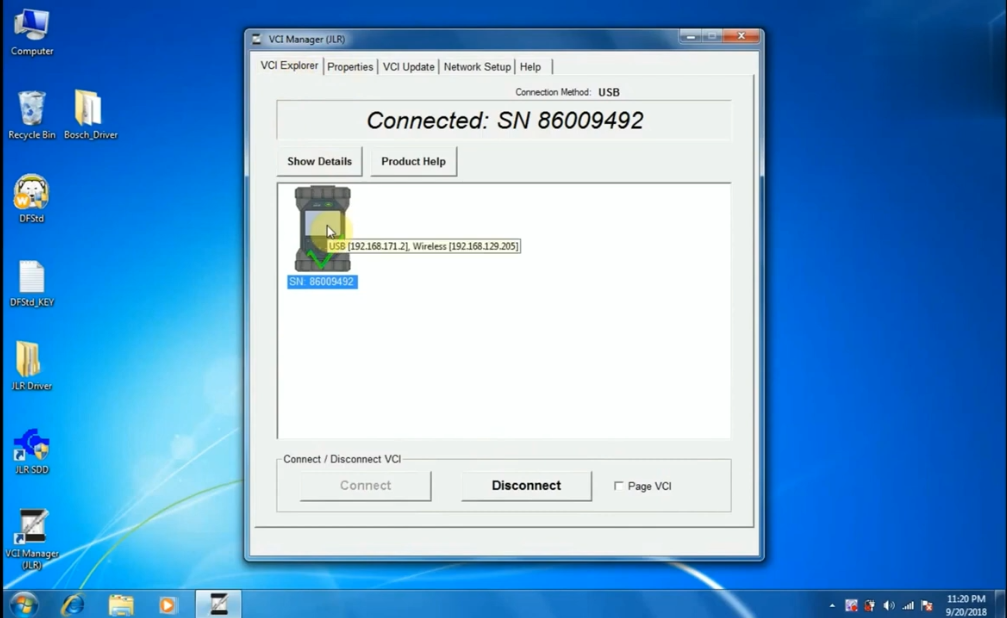Click the VCI Manager taskbar button
The image size is (1007, 618).
[x=218, y=604]
